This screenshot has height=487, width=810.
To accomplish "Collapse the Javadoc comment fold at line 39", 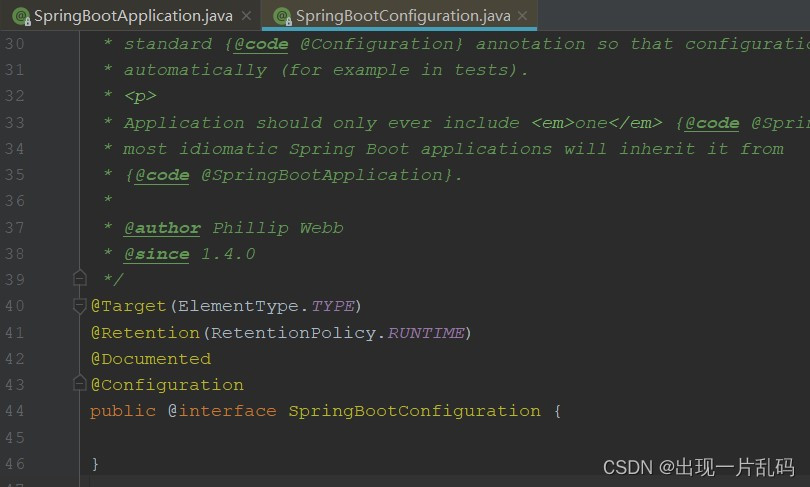I will 80,278.
